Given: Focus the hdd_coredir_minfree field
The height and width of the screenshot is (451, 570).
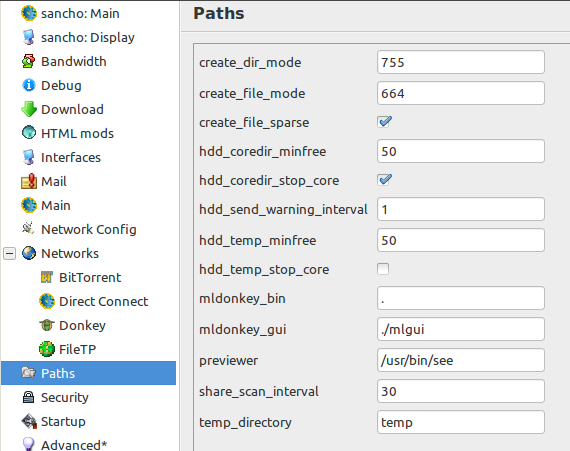Looking at the screenshot, I should [461, 151].
